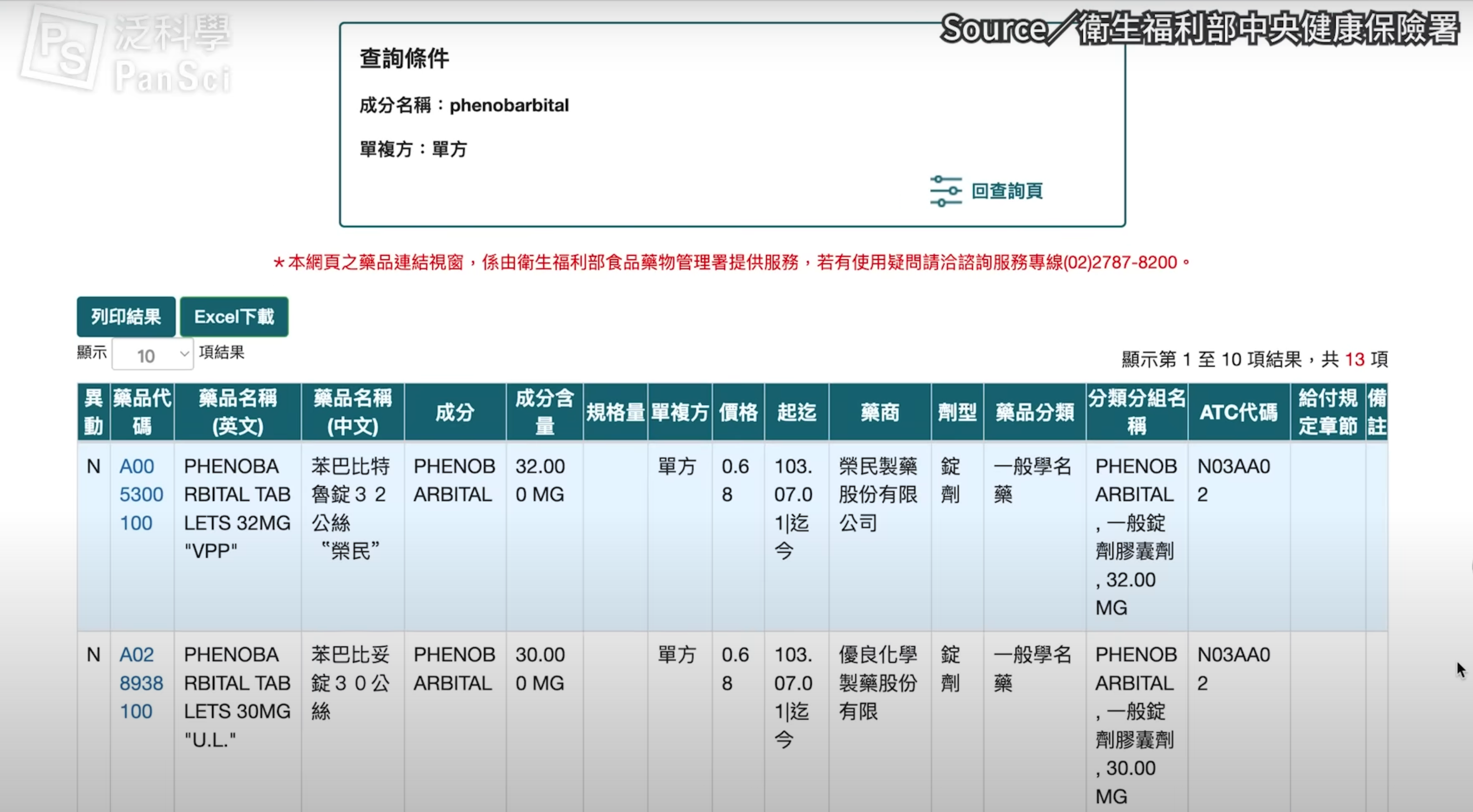The width and height of the screenshot is (1473, 812).
Task: Sort by 藥商 column header
Action: (879, 412)
